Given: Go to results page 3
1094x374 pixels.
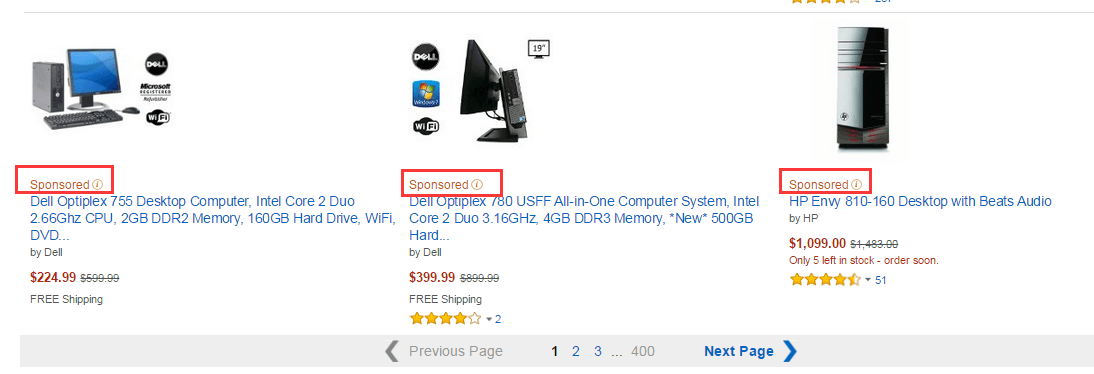Looking at the screenshot, I should pos(598,352).
